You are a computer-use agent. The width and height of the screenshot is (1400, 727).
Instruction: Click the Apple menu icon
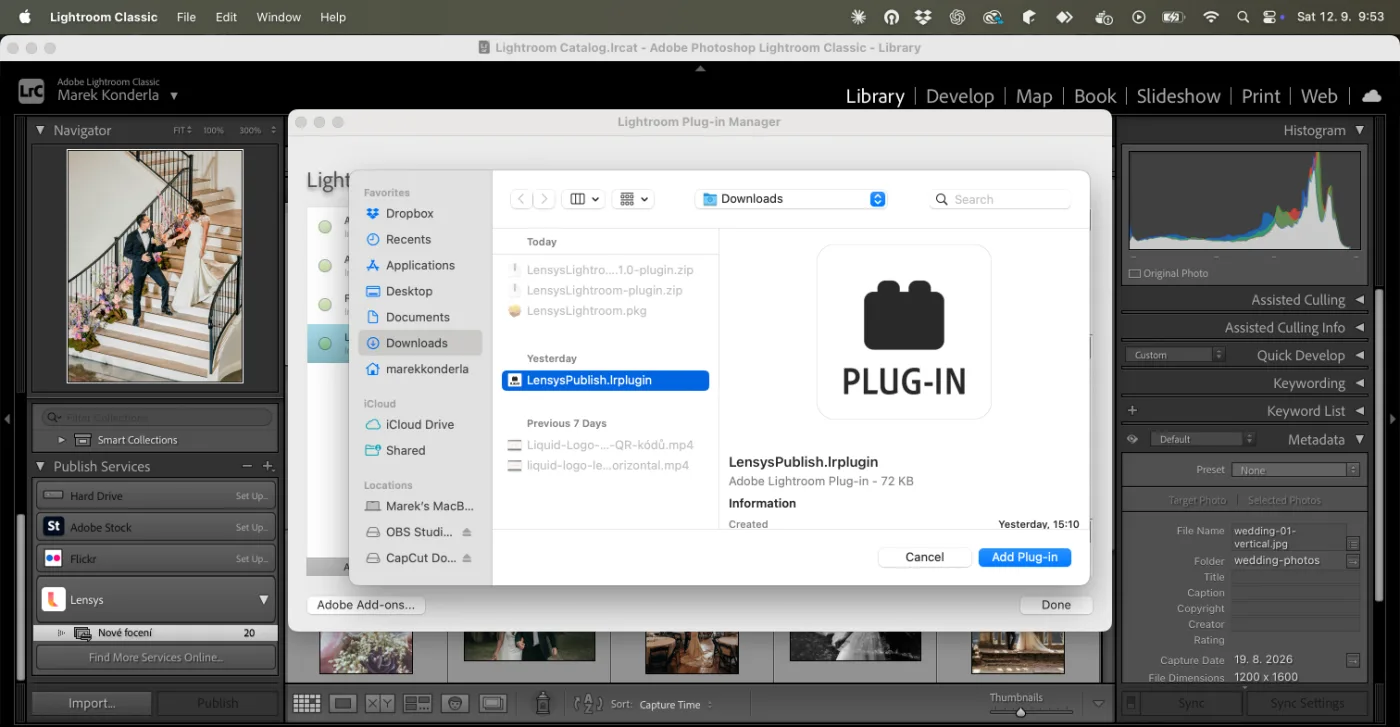25,17
